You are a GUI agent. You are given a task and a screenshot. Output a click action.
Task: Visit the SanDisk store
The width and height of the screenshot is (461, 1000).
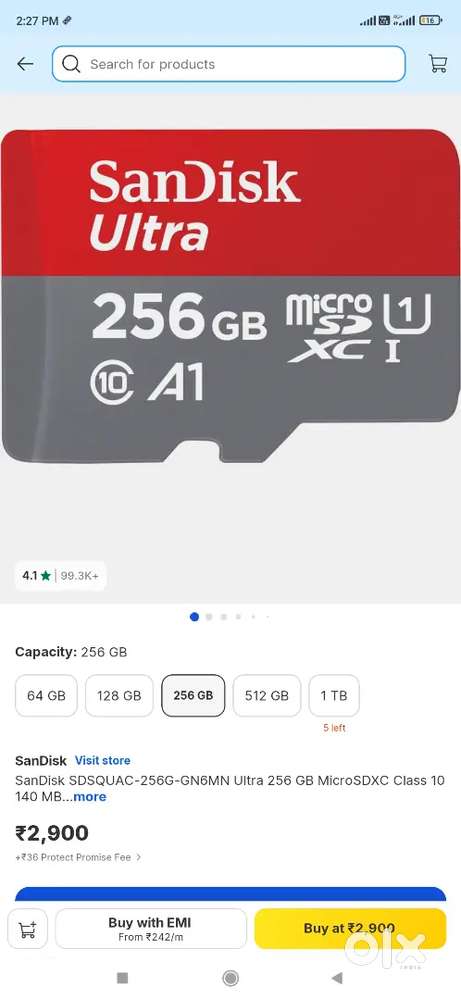coord(103,760)
